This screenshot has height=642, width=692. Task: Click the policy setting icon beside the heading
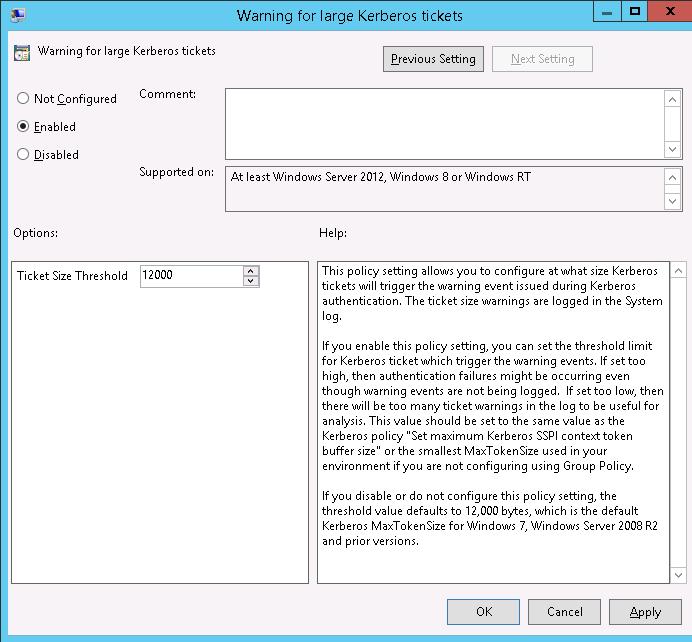click(x=22, y=53)
